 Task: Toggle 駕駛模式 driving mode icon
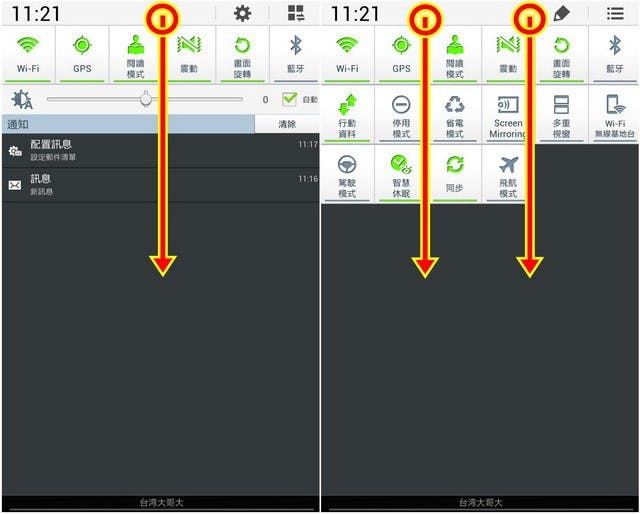click(347, 175)
